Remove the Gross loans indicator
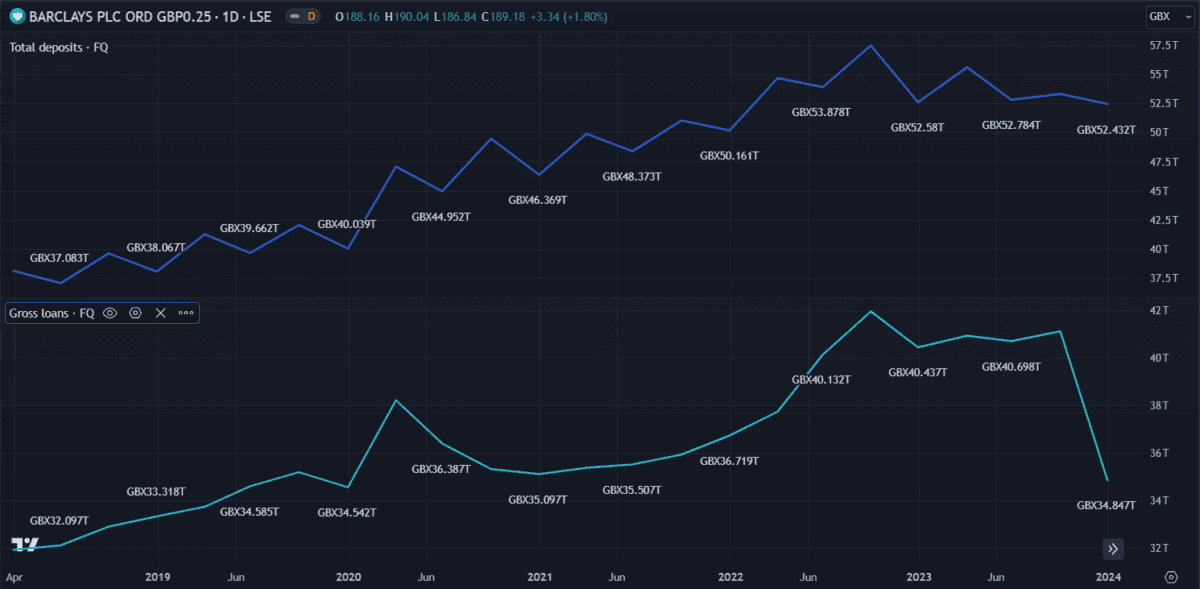1200x589 pixels. [160, 313]
